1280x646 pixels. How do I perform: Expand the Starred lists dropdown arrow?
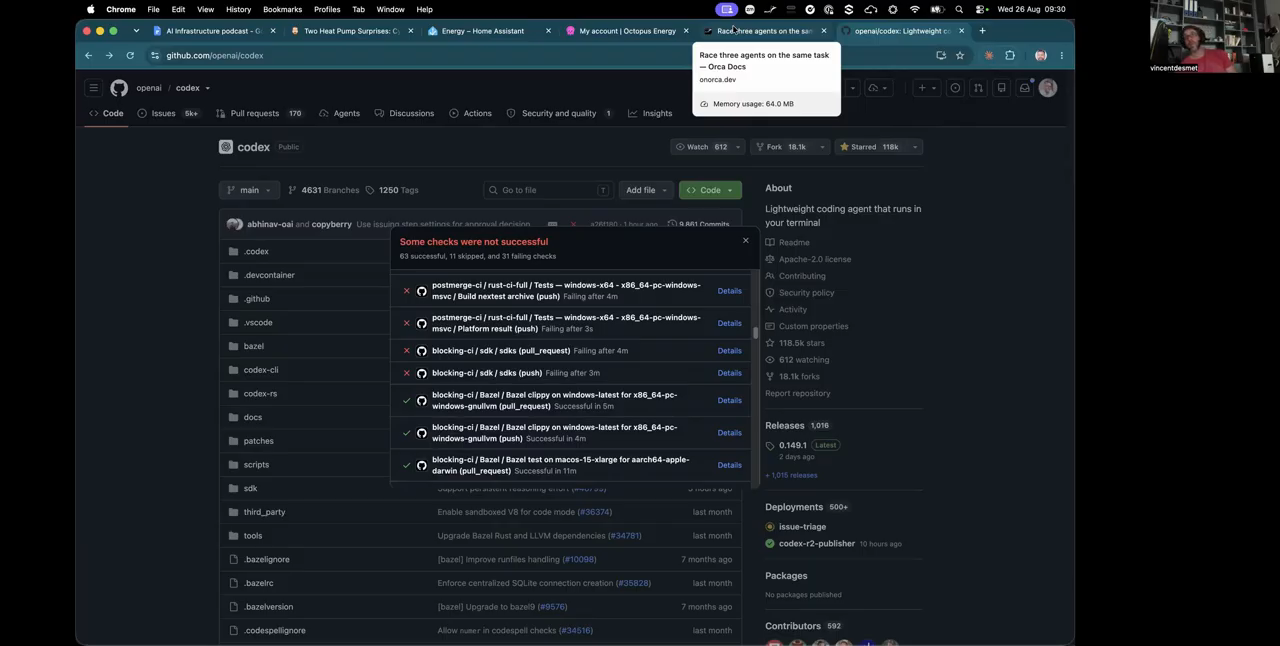coord(914,147)
